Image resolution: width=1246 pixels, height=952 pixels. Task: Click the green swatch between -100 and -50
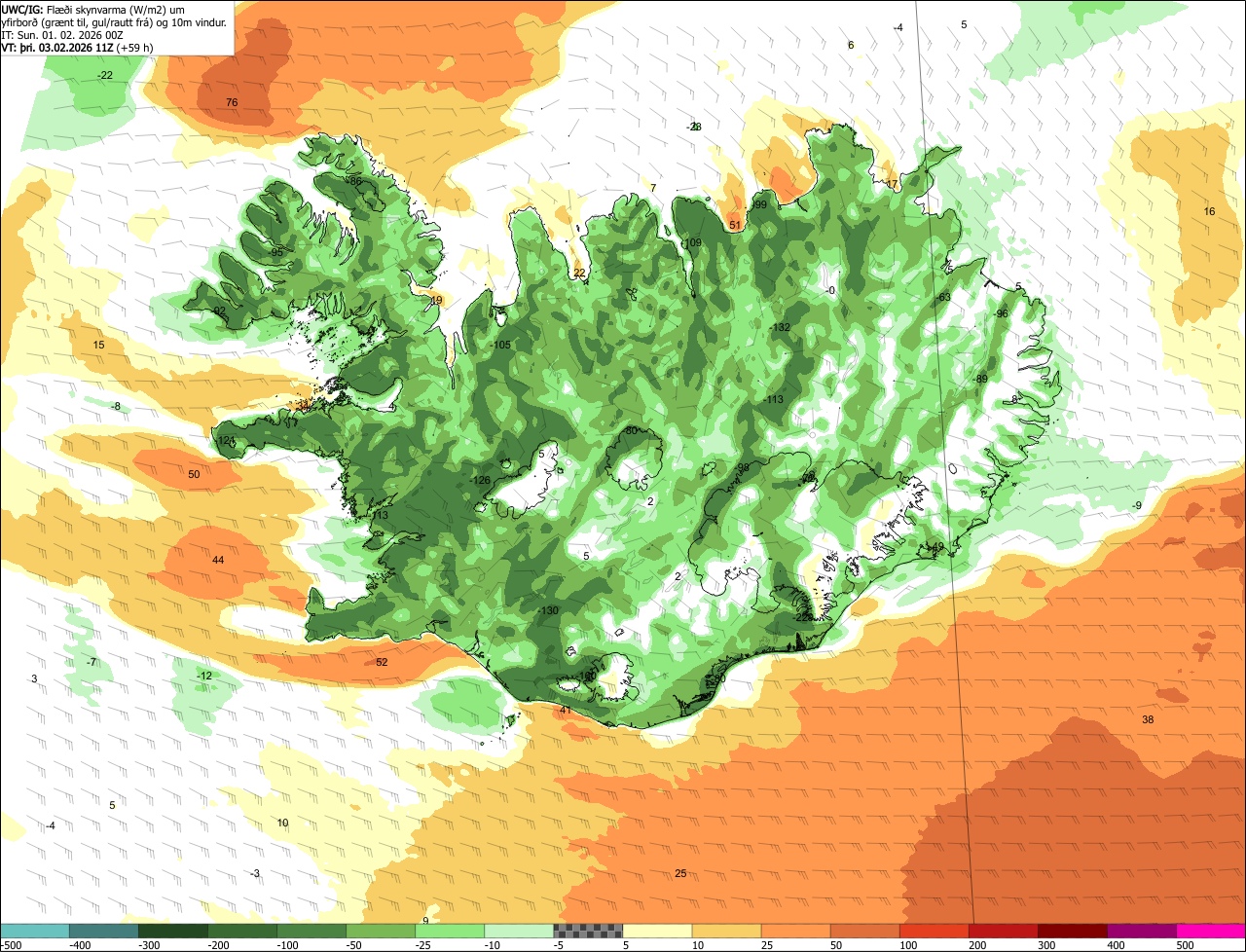point(311,931)
